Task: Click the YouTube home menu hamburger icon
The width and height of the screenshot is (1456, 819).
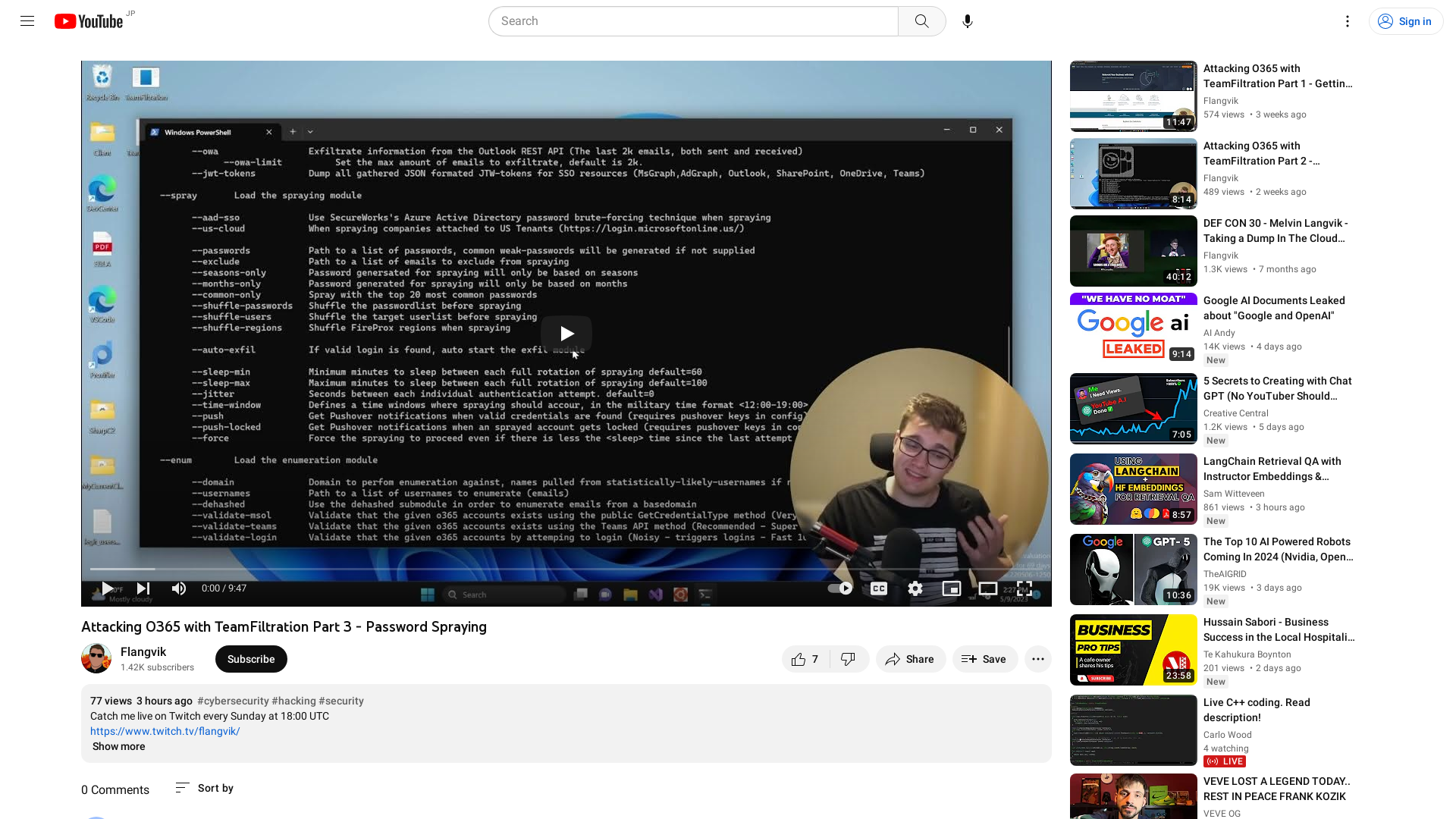Action: tap(27, 21)
